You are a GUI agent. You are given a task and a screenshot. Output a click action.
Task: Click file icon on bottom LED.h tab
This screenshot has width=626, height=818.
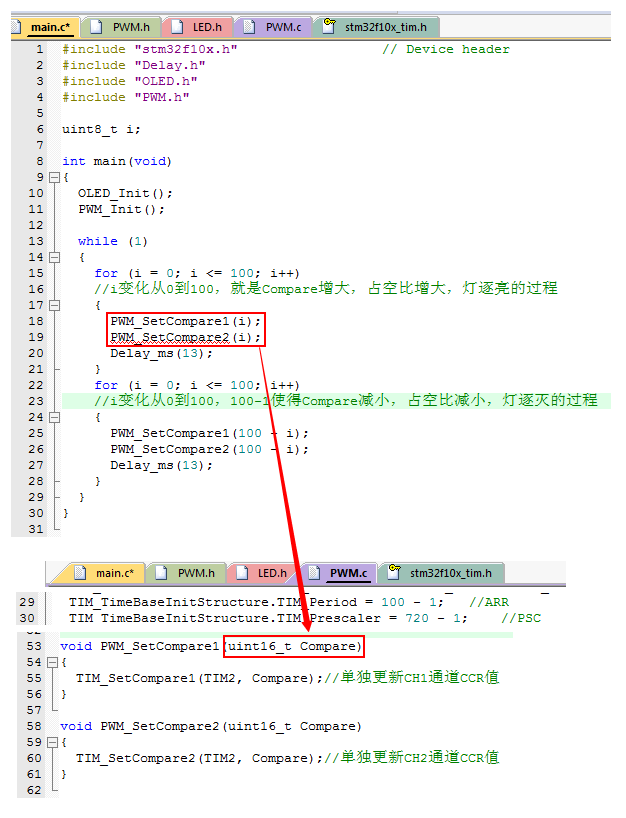point(242,573)
